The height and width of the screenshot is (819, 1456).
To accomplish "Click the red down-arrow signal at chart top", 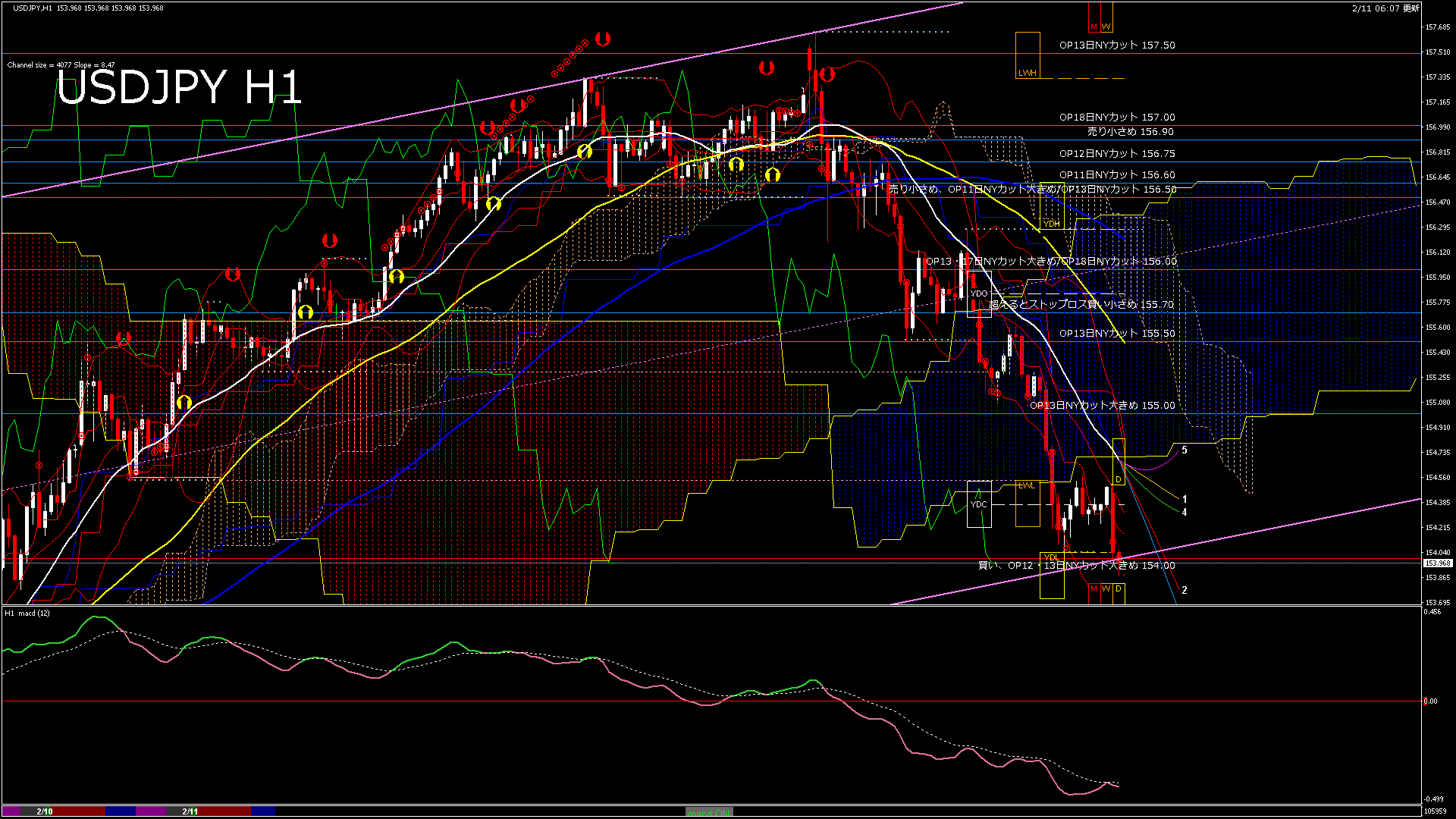I will click(603, 38).
